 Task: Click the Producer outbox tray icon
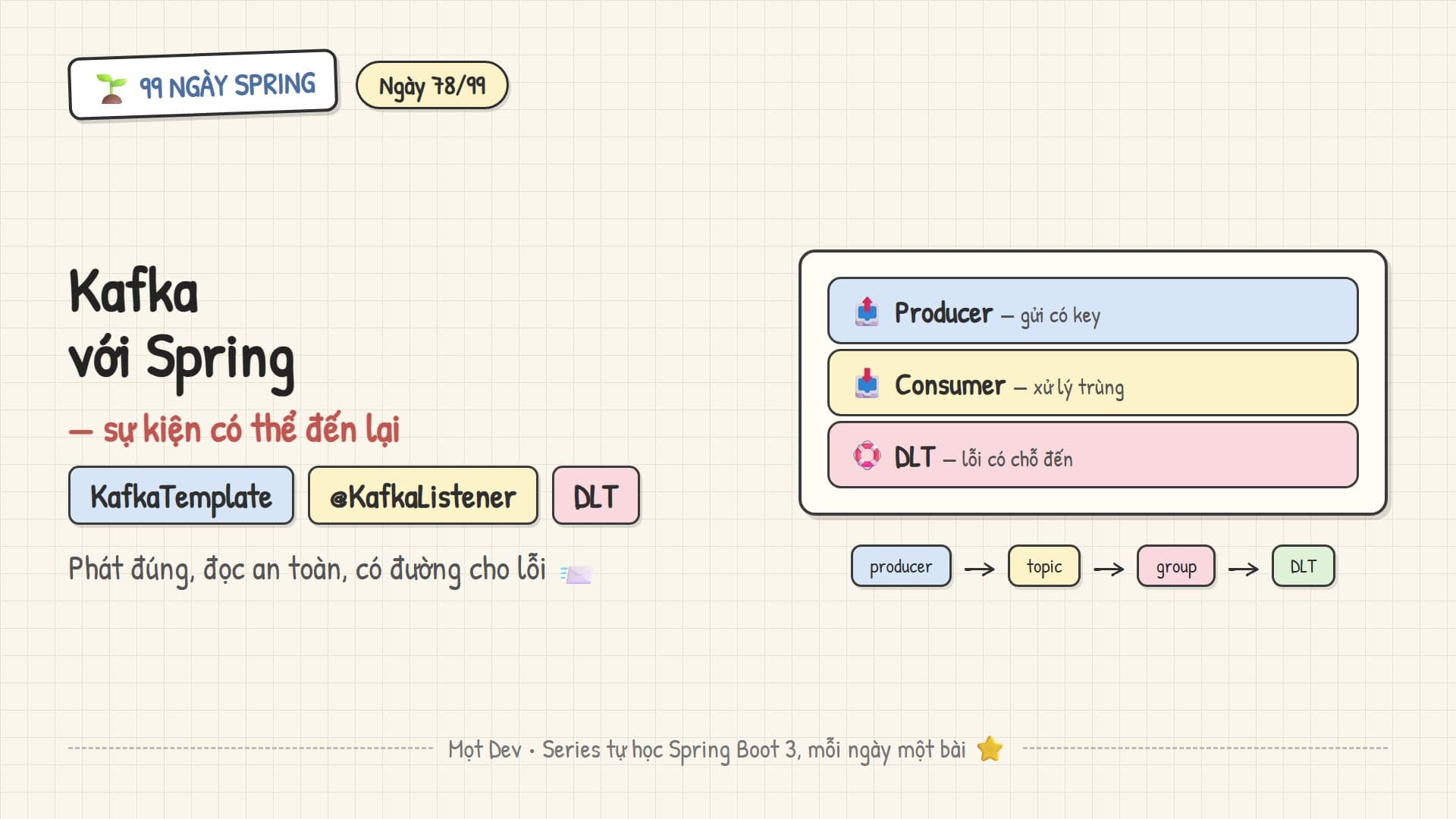[x=867, y=312]
